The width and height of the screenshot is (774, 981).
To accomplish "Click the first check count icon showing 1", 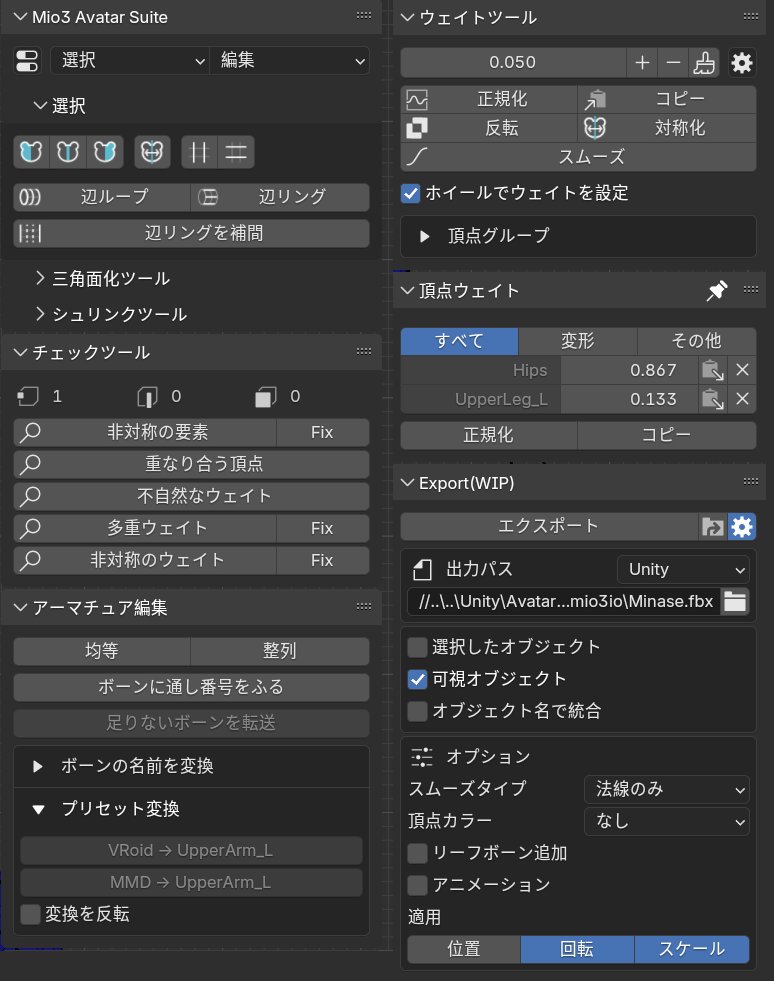I will pos(28,397).
